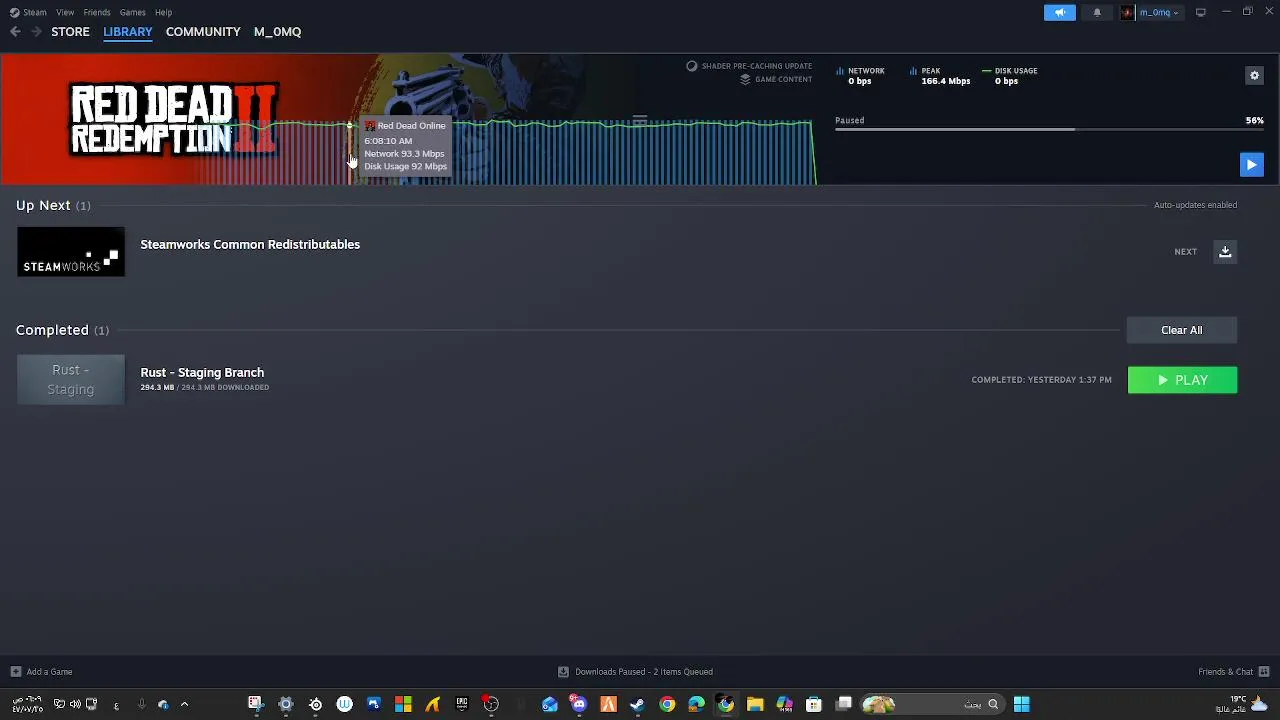Open the colorful Microsoft squares taskbar icon
The image size is (1280, 720).
click(x=403, y=704)
